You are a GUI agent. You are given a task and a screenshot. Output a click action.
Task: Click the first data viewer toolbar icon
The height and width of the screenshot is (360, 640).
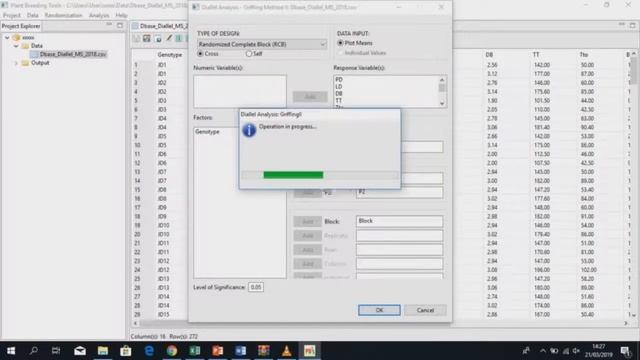137,38
